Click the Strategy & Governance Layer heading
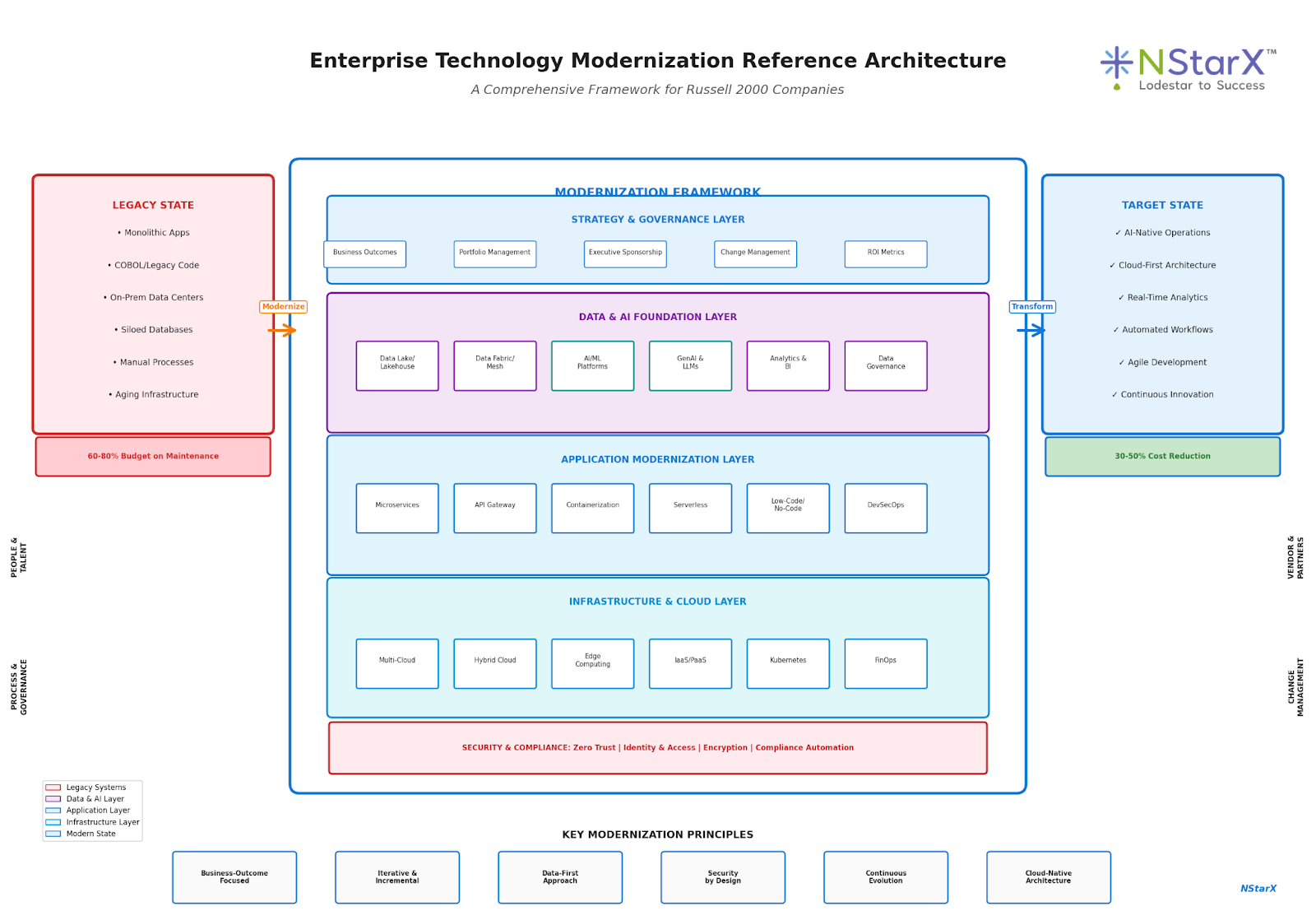 click(658, 220)
